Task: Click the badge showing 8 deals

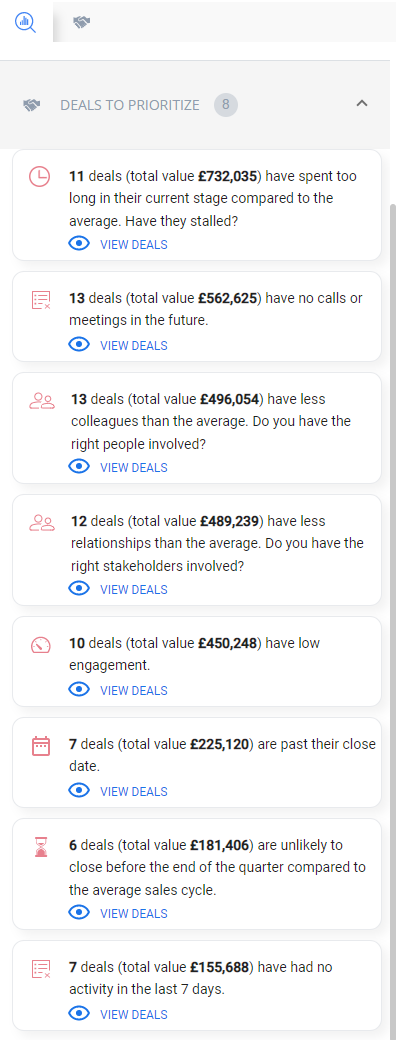Action: (x=226, y=104)
